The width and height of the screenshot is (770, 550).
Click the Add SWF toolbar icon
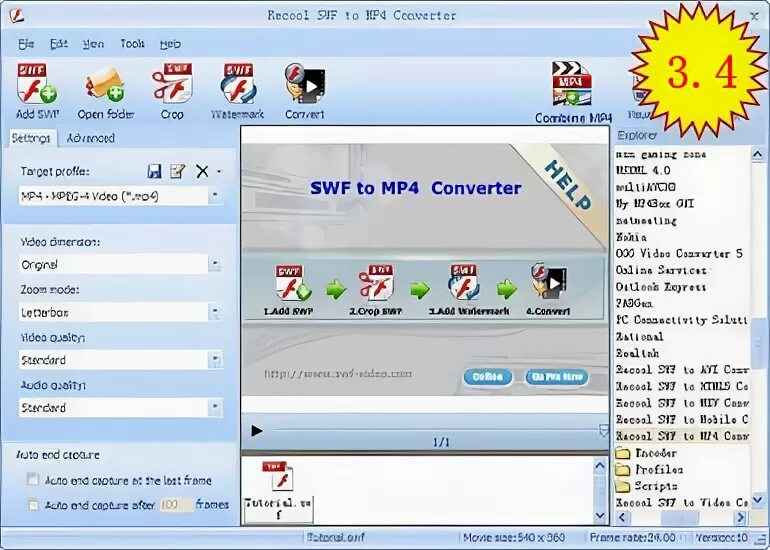point(37,83)
